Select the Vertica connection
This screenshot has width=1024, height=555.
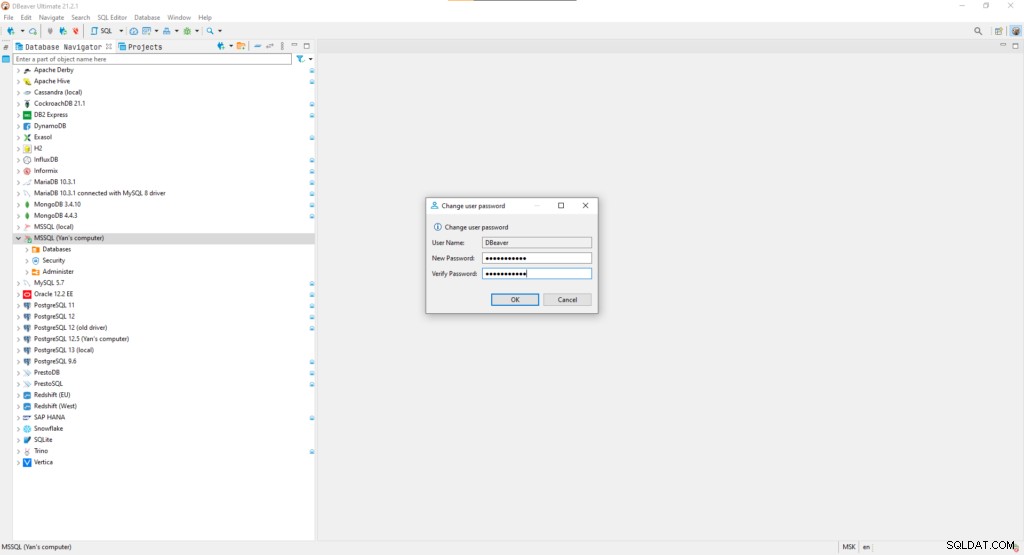(43, 462)
